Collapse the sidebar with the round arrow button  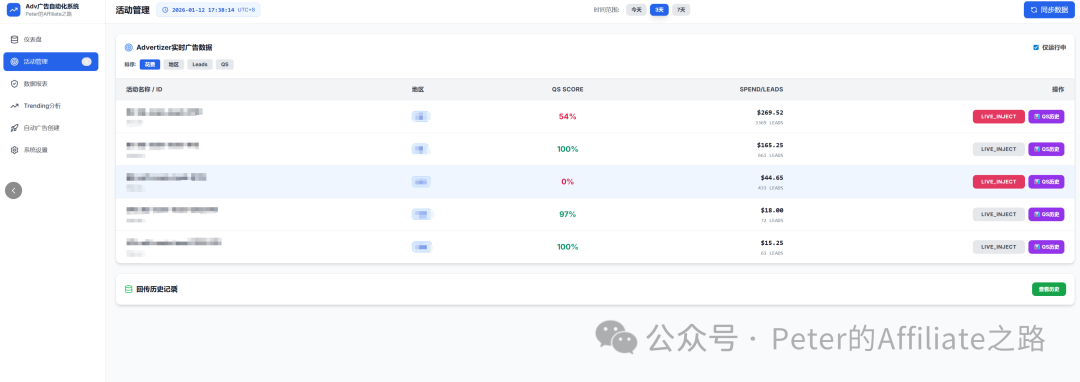[x=13, y=190]
